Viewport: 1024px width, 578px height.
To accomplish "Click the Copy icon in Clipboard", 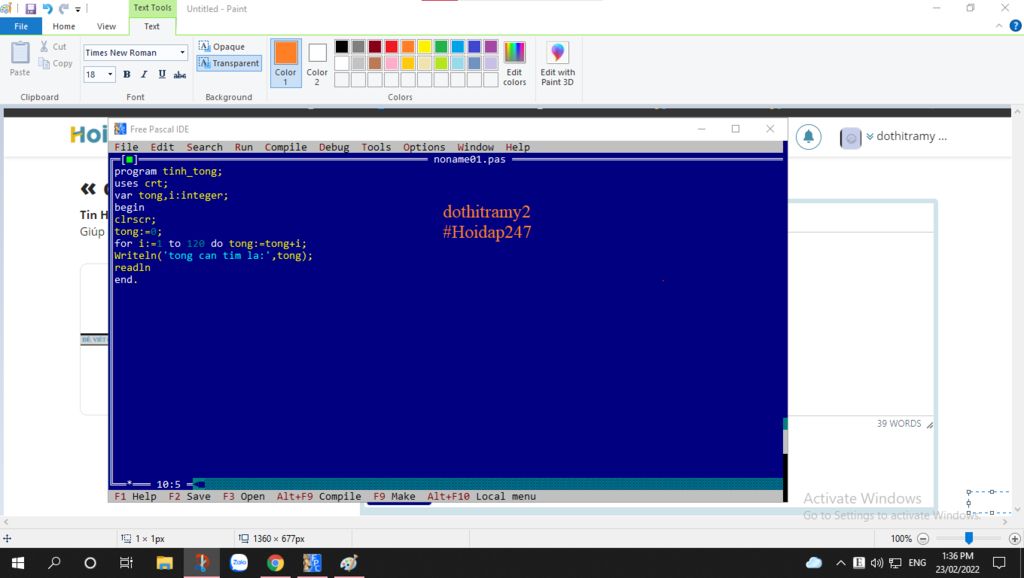I will [x=44, y=63].
